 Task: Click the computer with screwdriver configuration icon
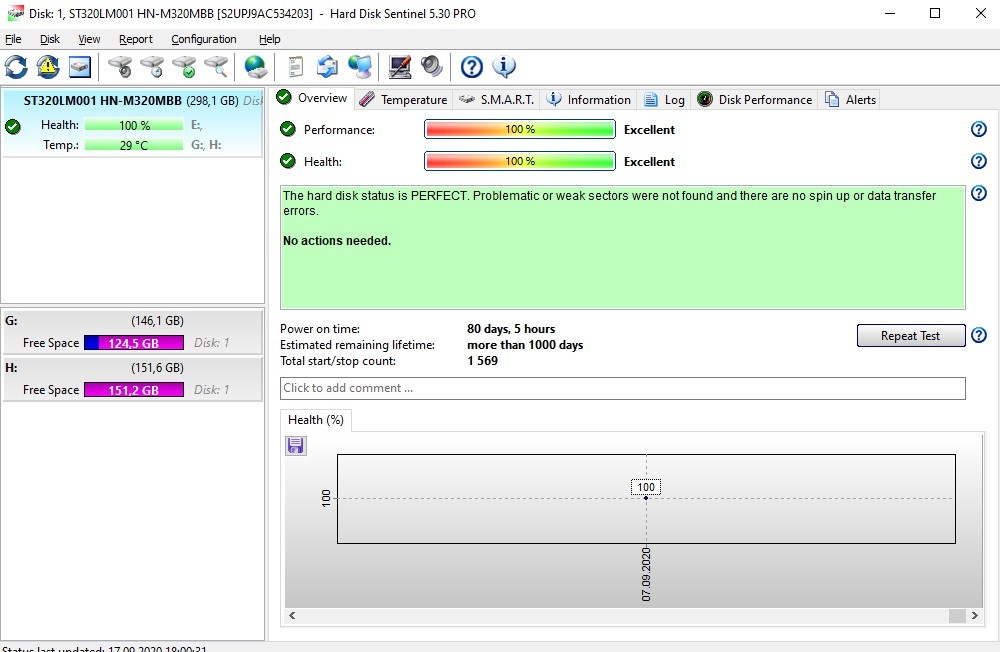(400, 67)
